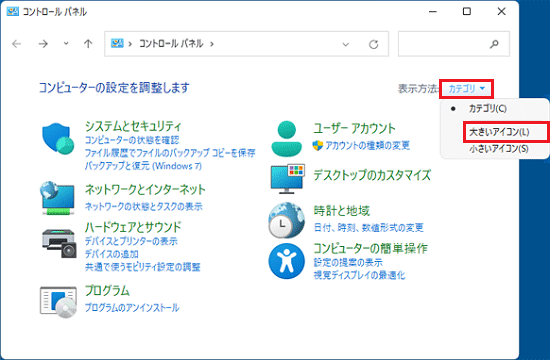Click the User Accounts person icon
Viewport: 550px width, 360px height.
point(287,139)
